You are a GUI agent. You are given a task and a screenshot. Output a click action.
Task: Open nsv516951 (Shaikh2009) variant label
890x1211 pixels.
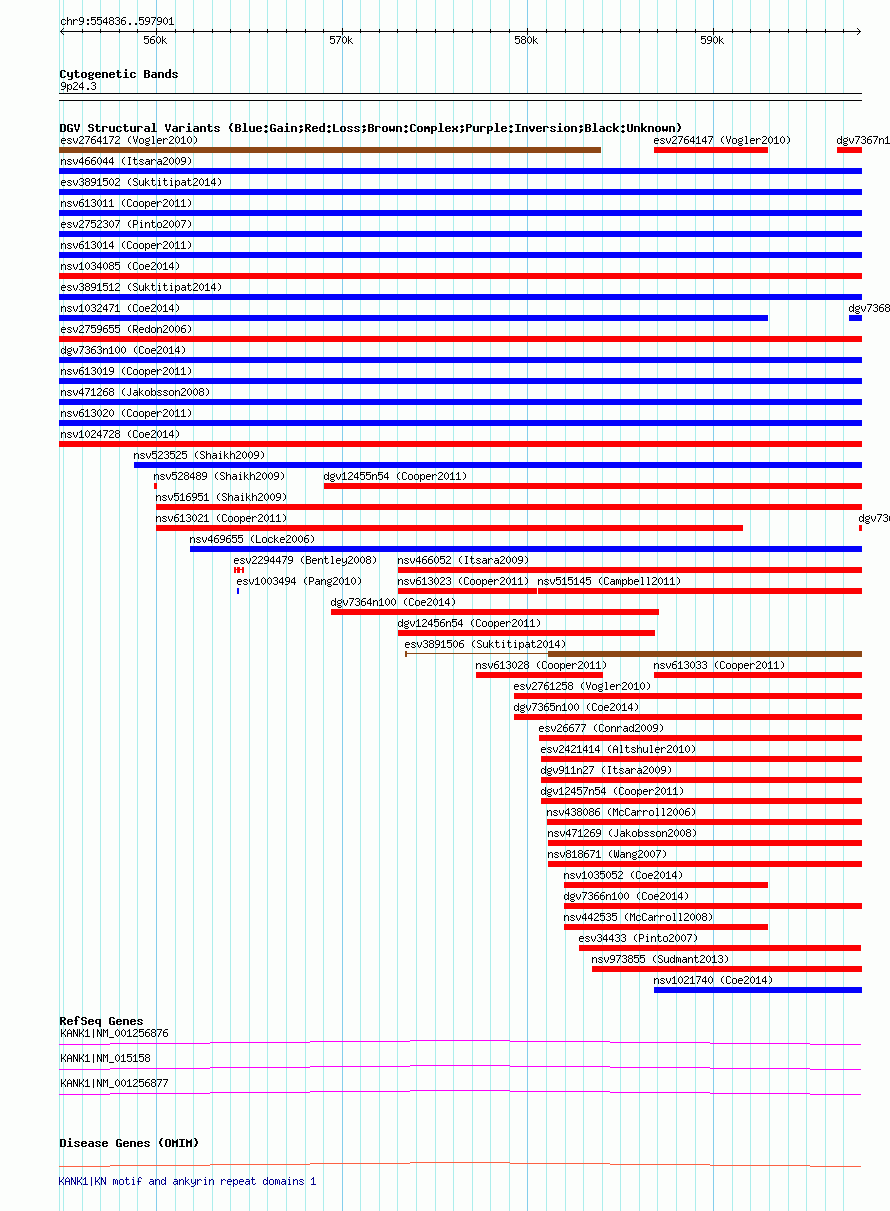221,497
